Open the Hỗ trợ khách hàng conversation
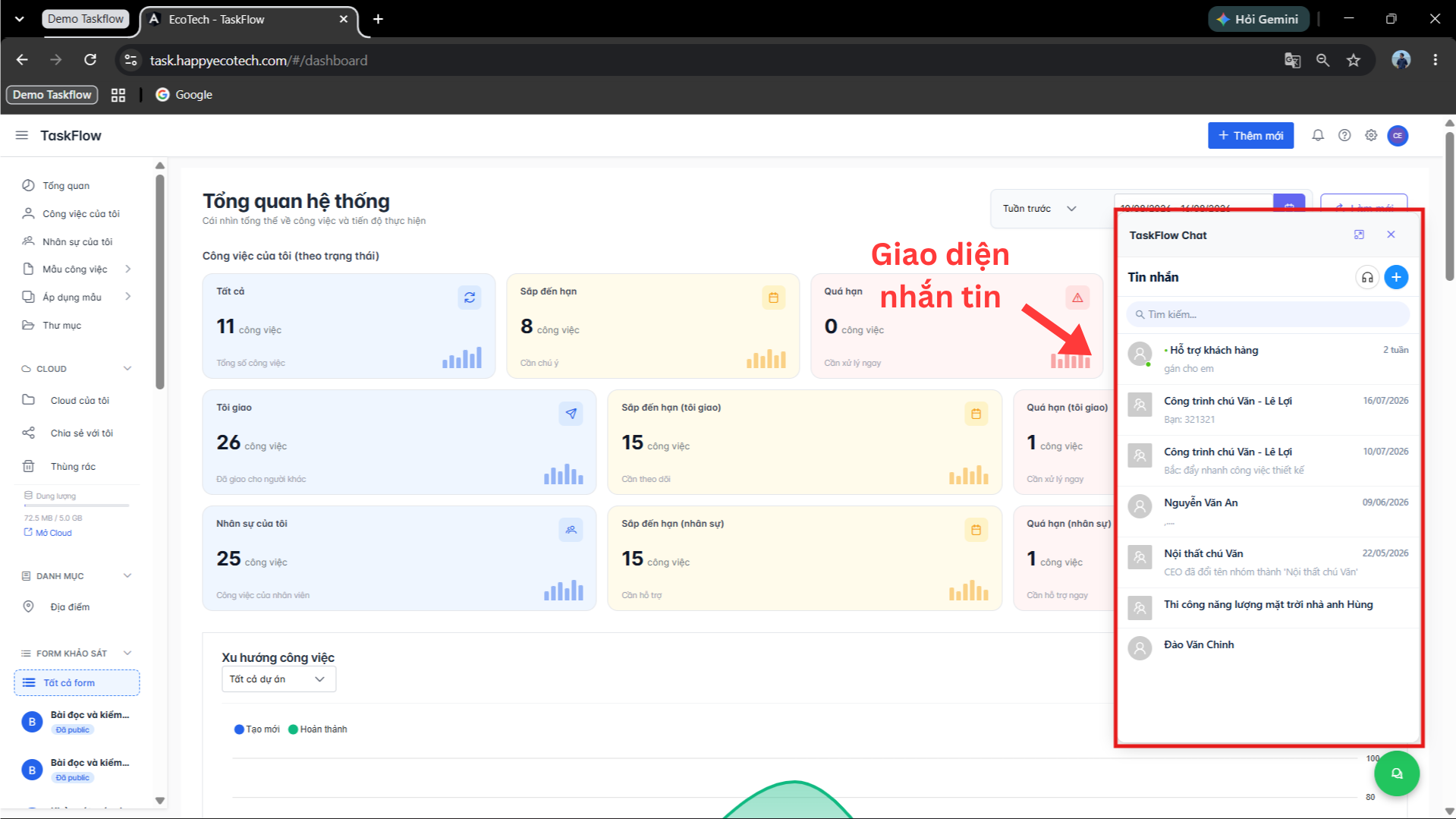Screen dimensions: 1456x819 click(x=1268, y=359)
